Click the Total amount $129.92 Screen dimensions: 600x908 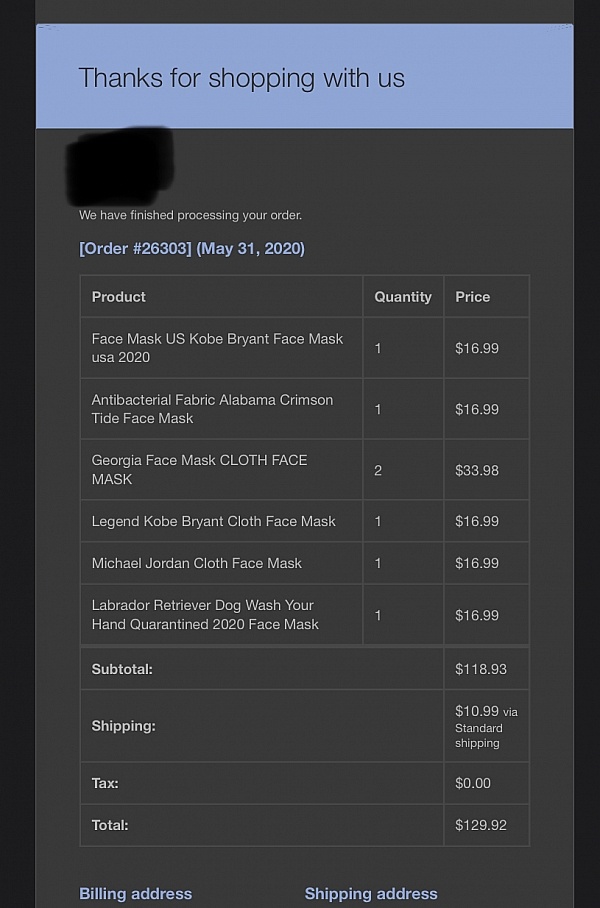pos(481,825)
